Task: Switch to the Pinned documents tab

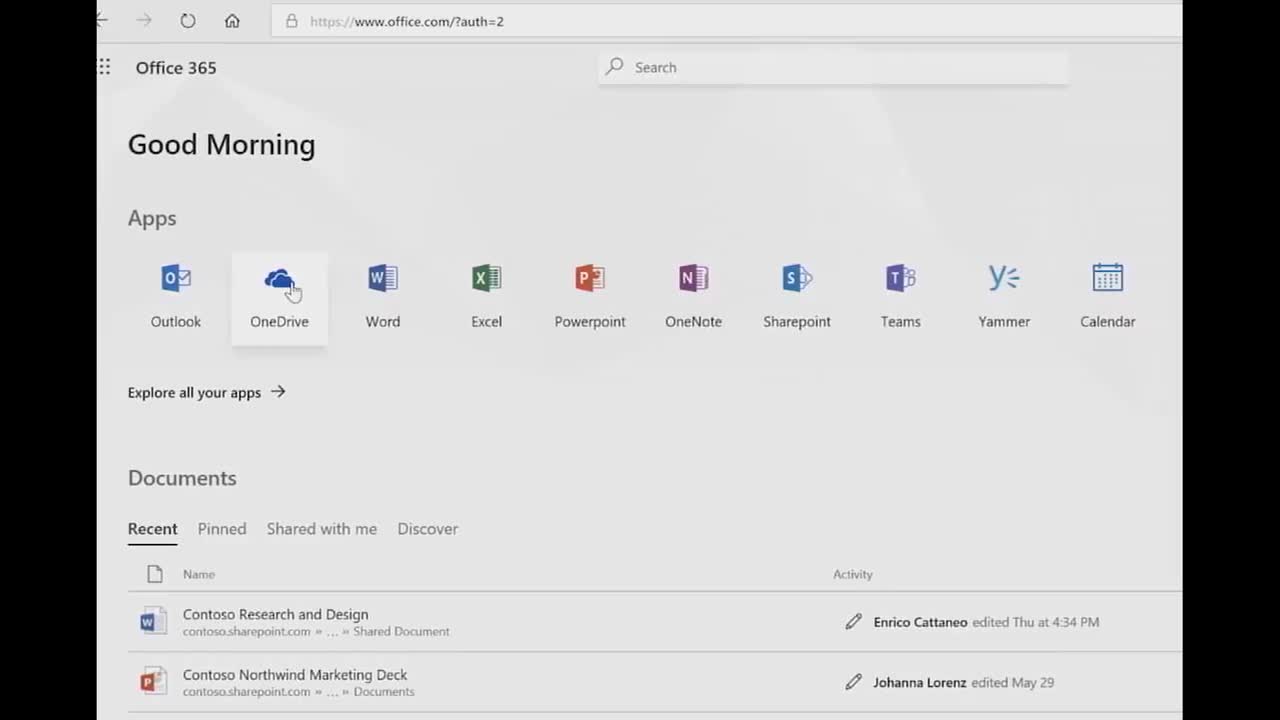Action: pos(221,529)
